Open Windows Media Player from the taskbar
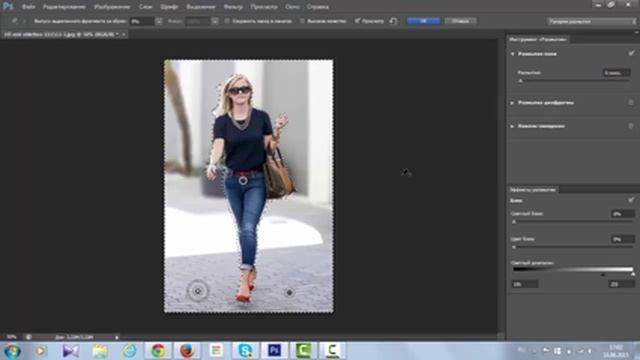The width and height of the screenshot is (640, 360). click(x=40, y=351)
